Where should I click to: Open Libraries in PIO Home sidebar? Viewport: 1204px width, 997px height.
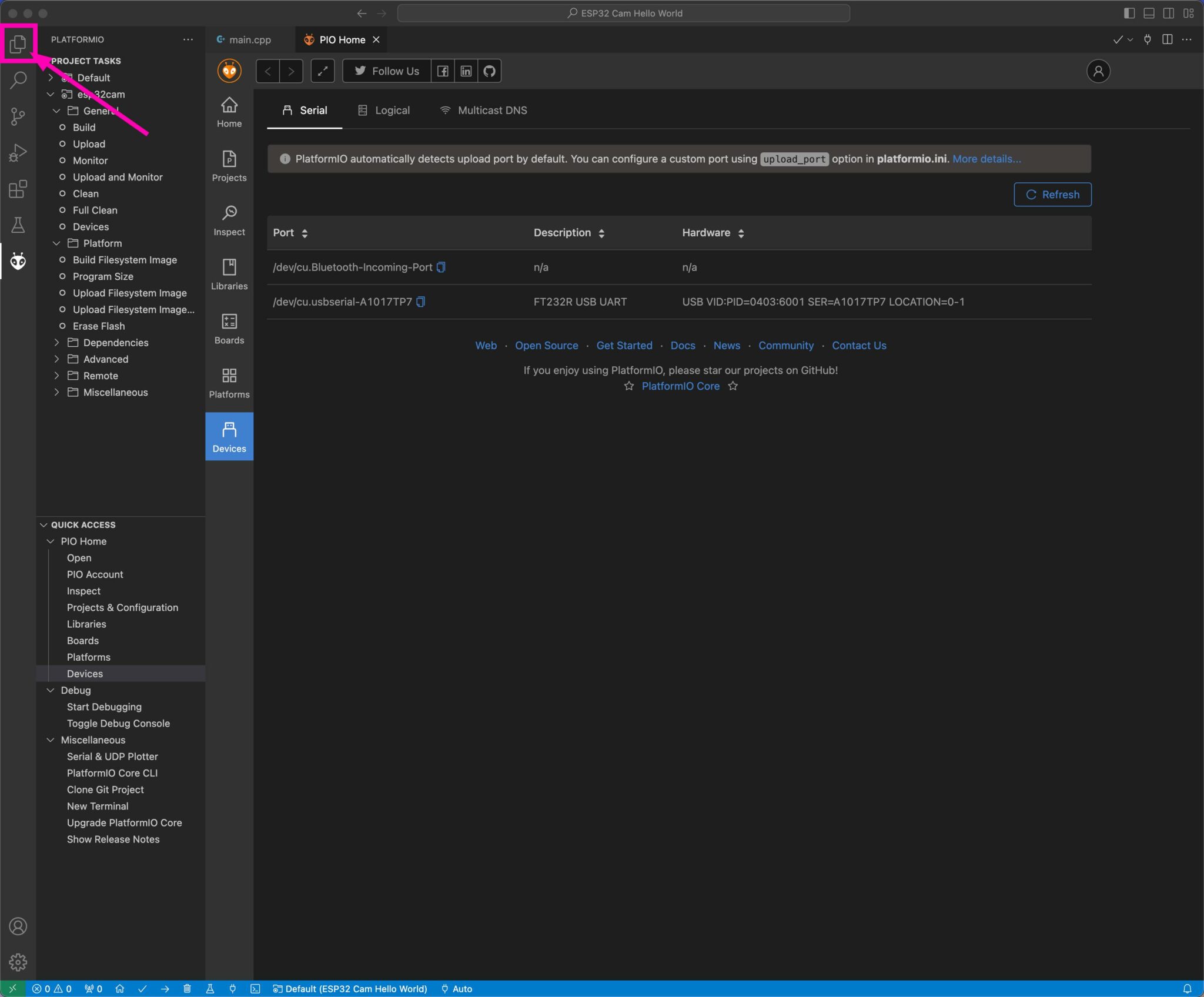(229, 274)
